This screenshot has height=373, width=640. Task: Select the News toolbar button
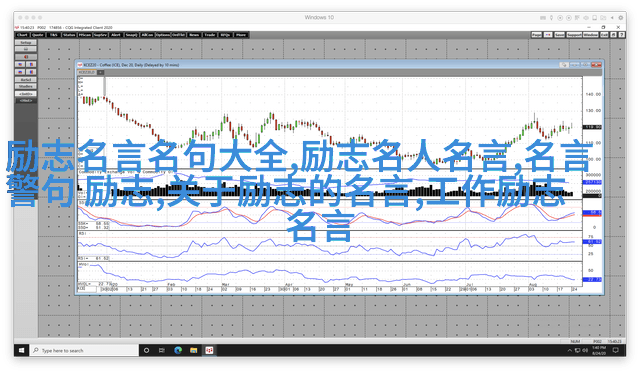click(194, 35)
